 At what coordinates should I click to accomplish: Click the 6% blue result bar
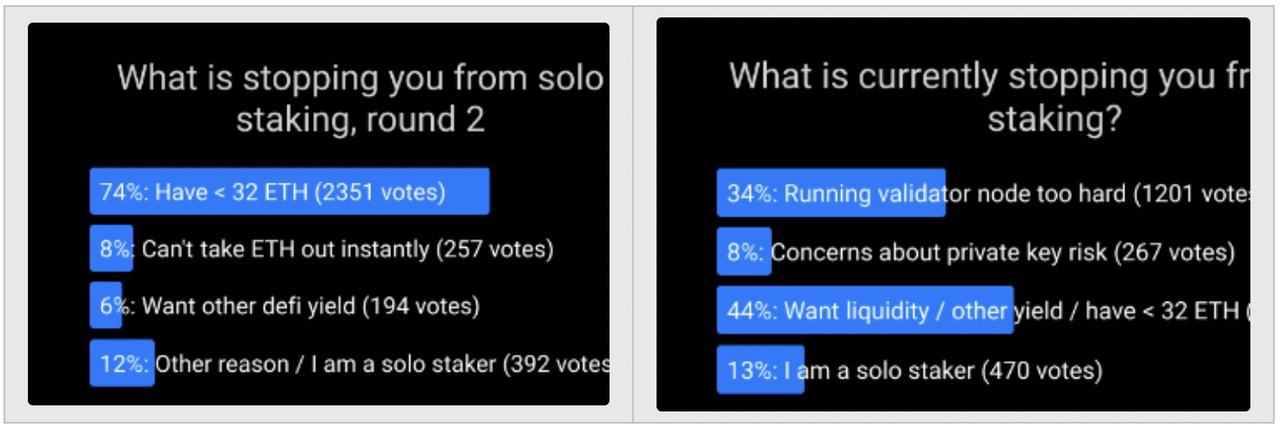point(106,306)
